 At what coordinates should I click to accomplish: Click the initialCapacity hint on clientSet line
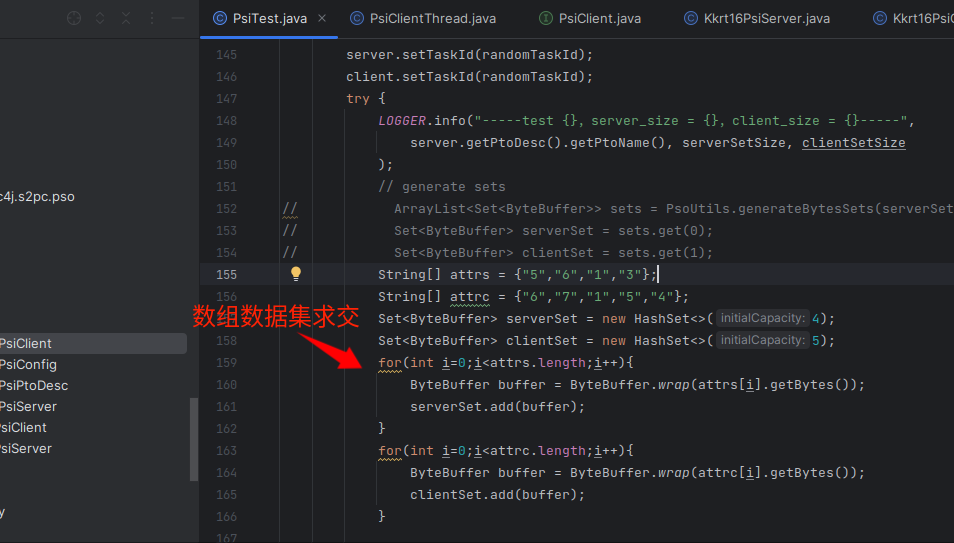click(x=762, y=340)
